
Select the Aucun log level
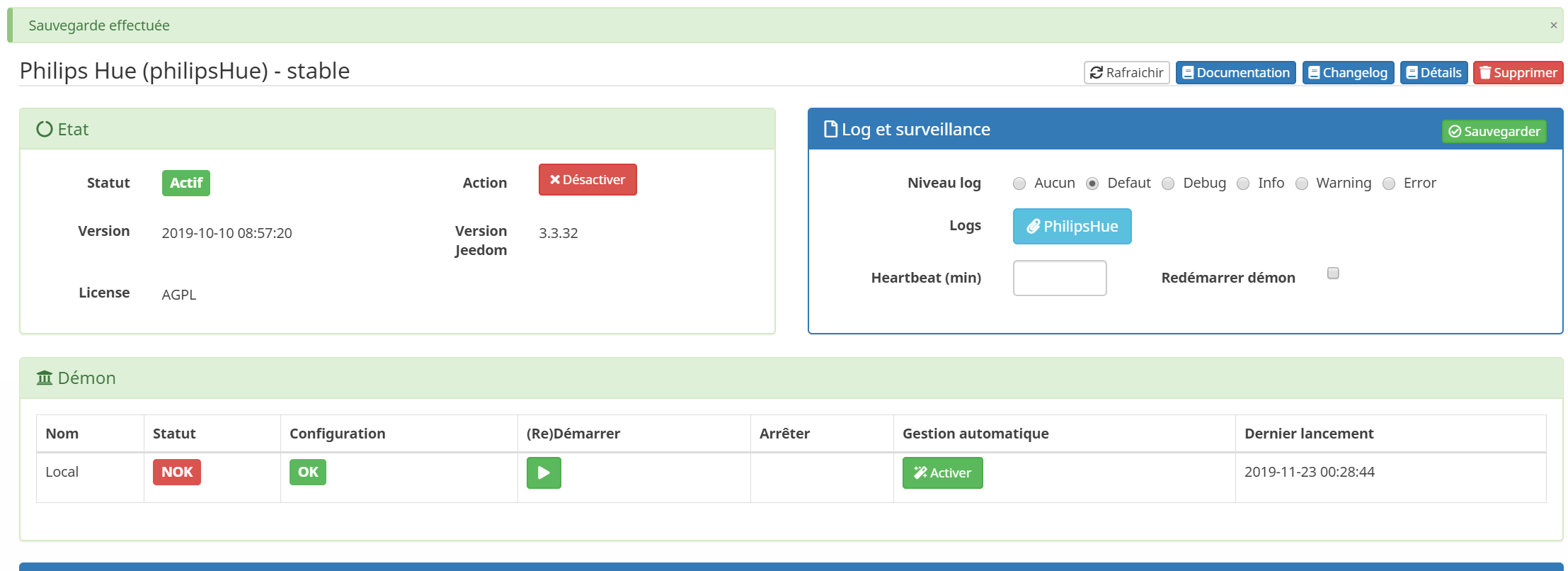(x=1019, y=183)
